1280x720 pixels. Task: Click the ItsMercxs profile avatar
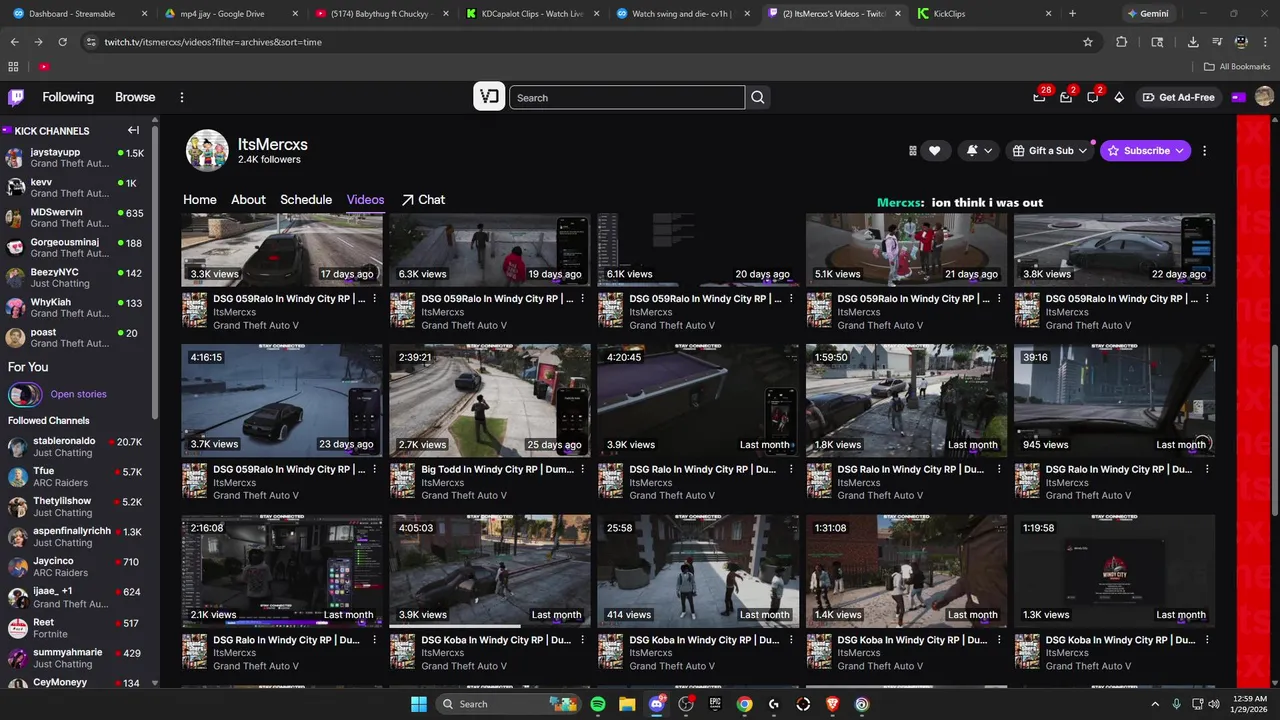207,151
